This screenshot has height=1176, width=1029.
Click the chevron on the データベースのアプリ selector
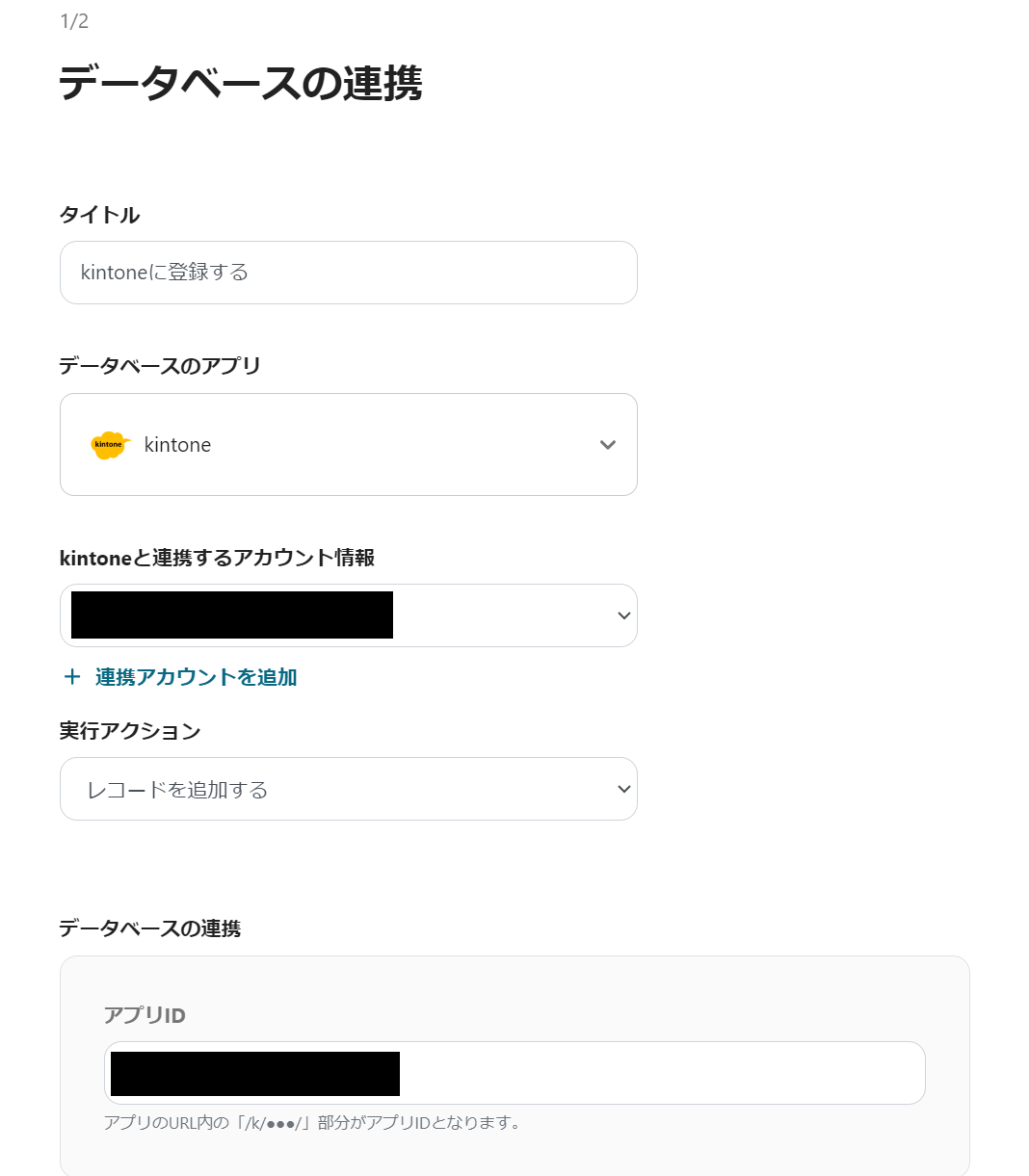607,444
